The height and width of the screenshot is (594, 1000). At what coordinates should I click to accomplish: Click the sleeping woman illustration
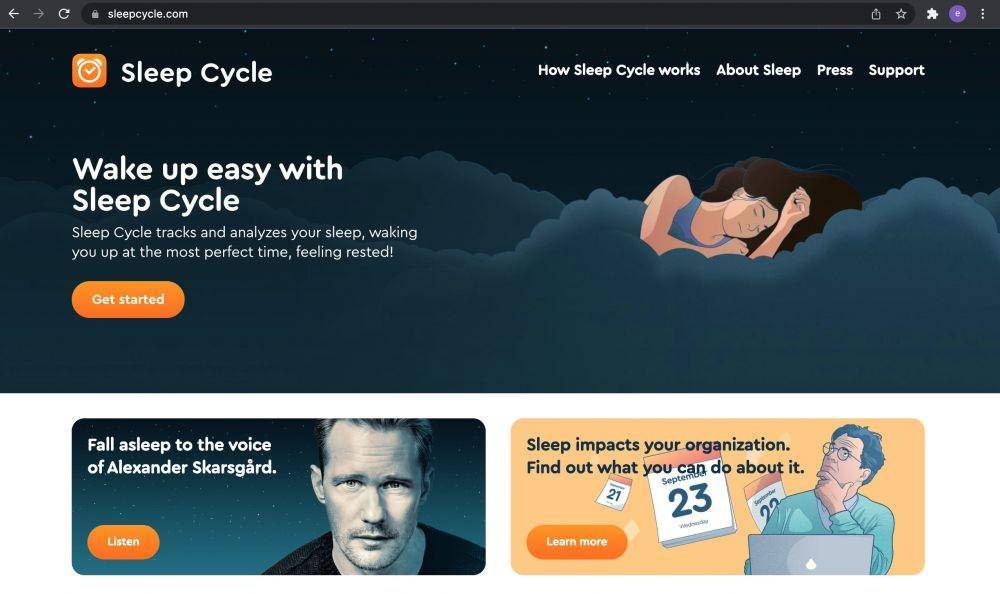pyautogui.click(x=749, y=209)
